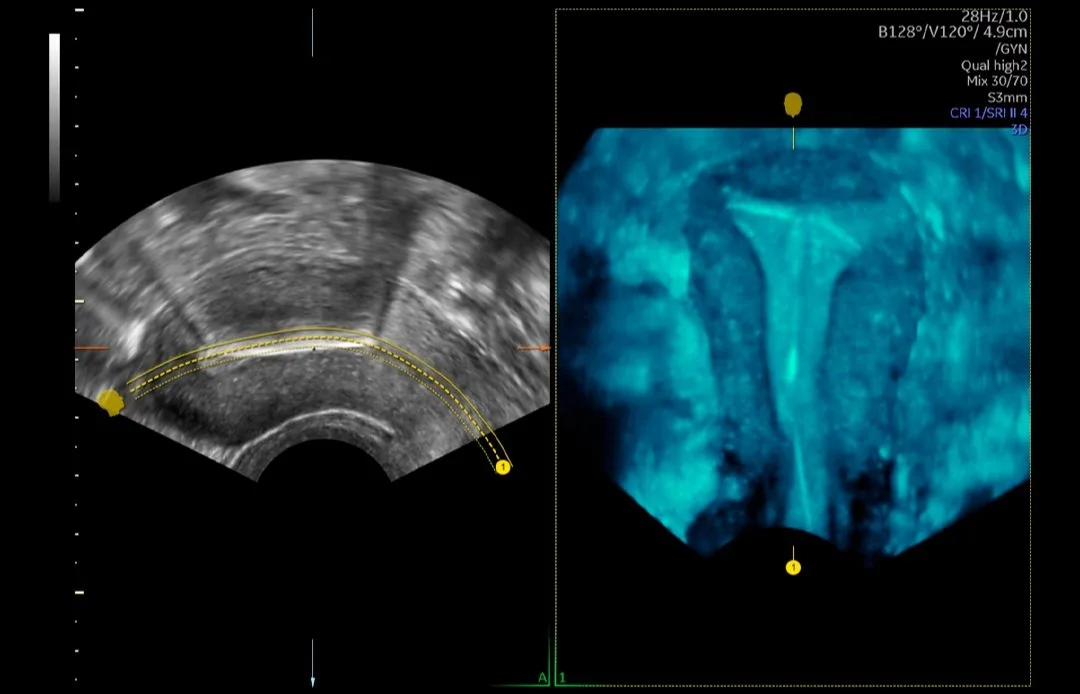
Task: Select the 28Hz/1.0 frame rate readout
Action: coord(995,16)
